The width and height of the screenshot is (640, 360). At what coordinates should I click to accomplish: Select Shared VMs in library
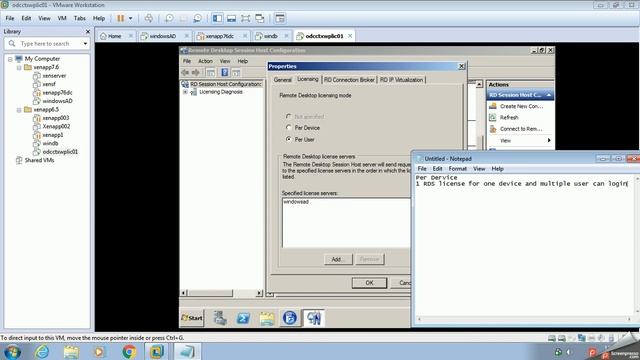tap(39, 160)
